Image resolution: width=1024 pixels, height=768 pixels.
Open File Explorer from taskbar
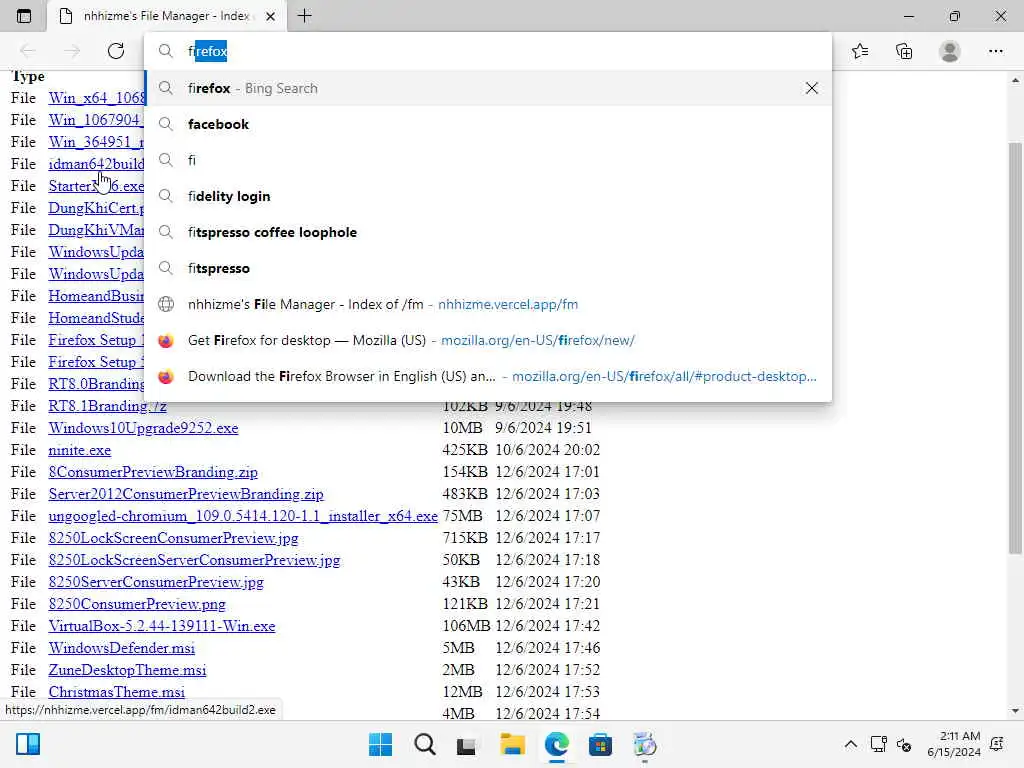pos(512,744)
